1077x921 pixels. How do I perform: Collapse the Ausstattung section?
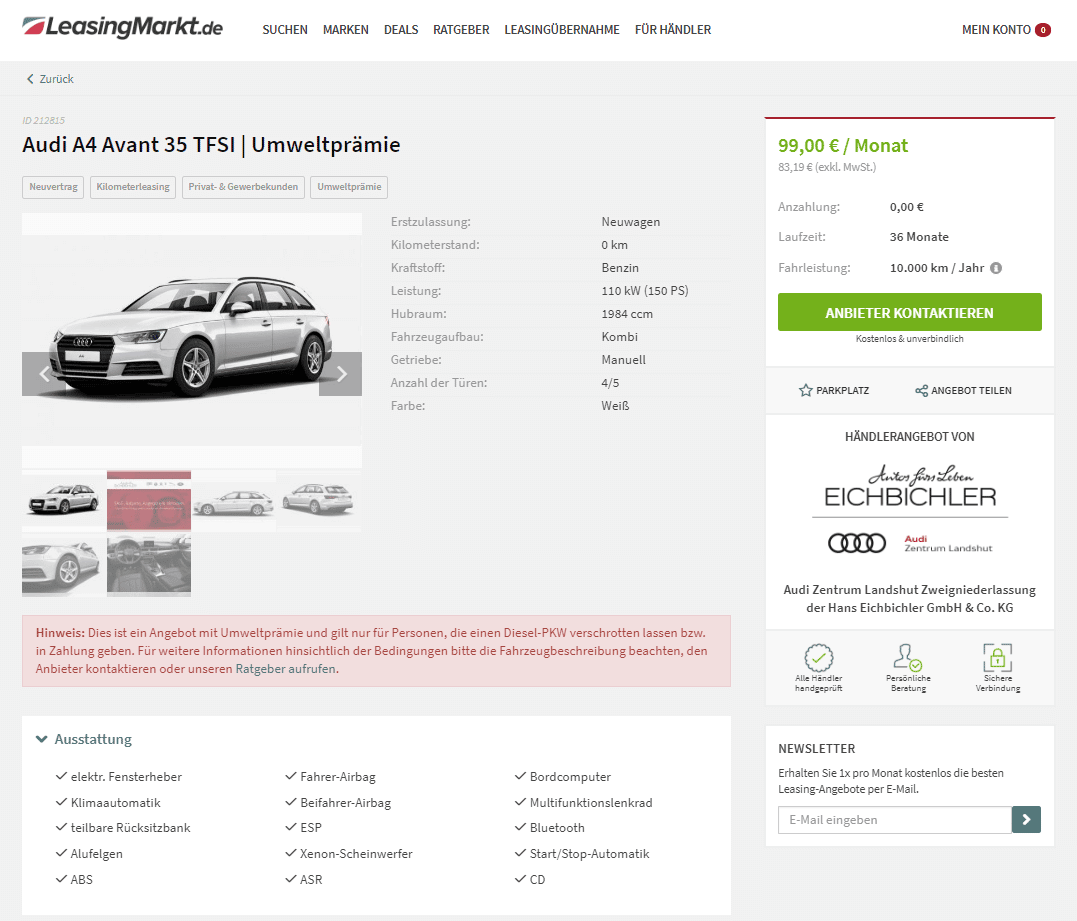tap(84, 739)
